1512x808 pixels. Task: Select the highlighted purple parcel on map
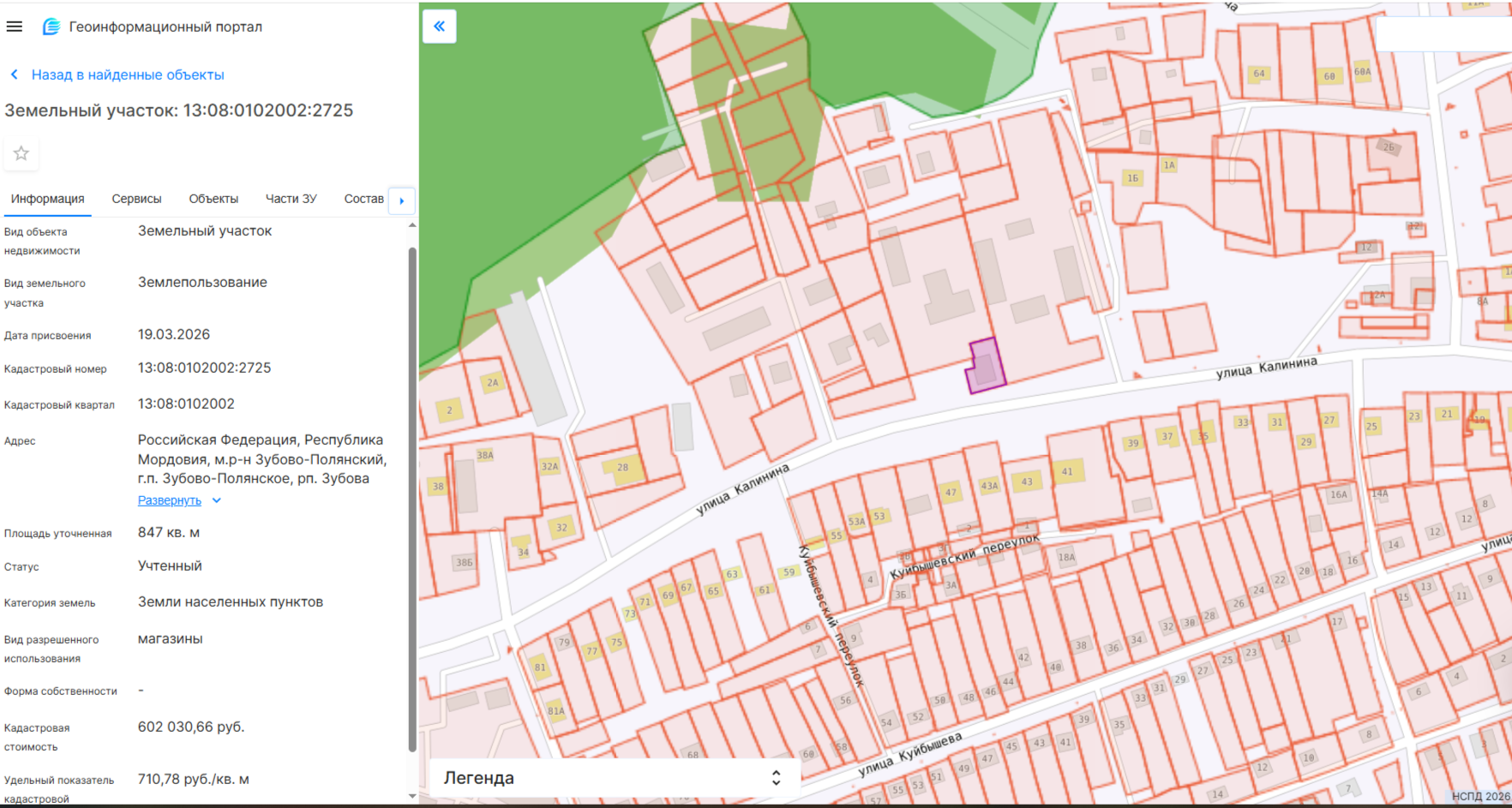coord(987,366)
